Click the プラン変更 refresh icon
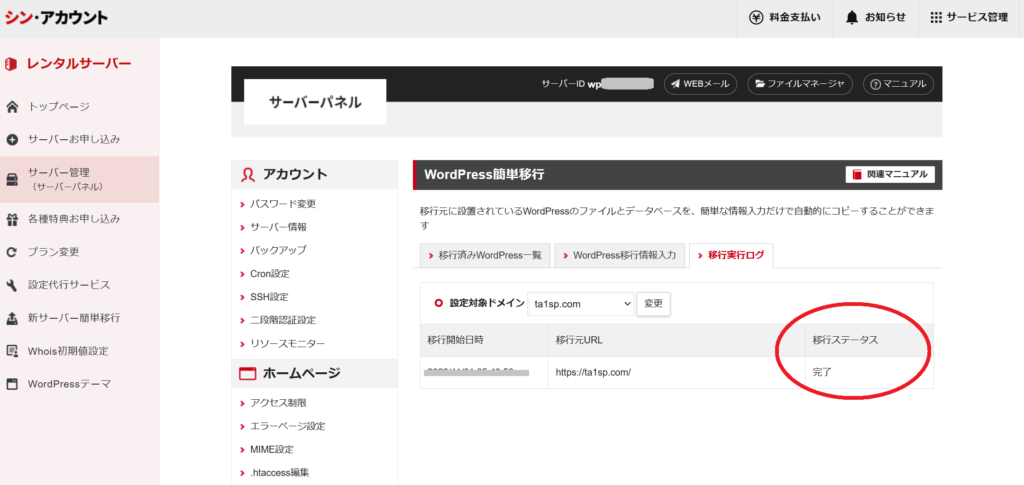1024x485 pixels. 12,252
